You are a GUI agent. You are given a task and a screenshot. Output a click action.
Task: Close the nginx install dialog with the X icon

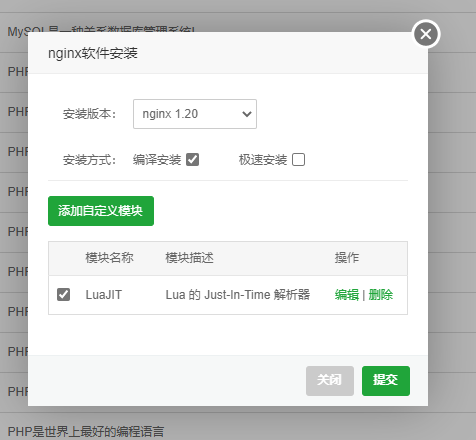[426, 34]
